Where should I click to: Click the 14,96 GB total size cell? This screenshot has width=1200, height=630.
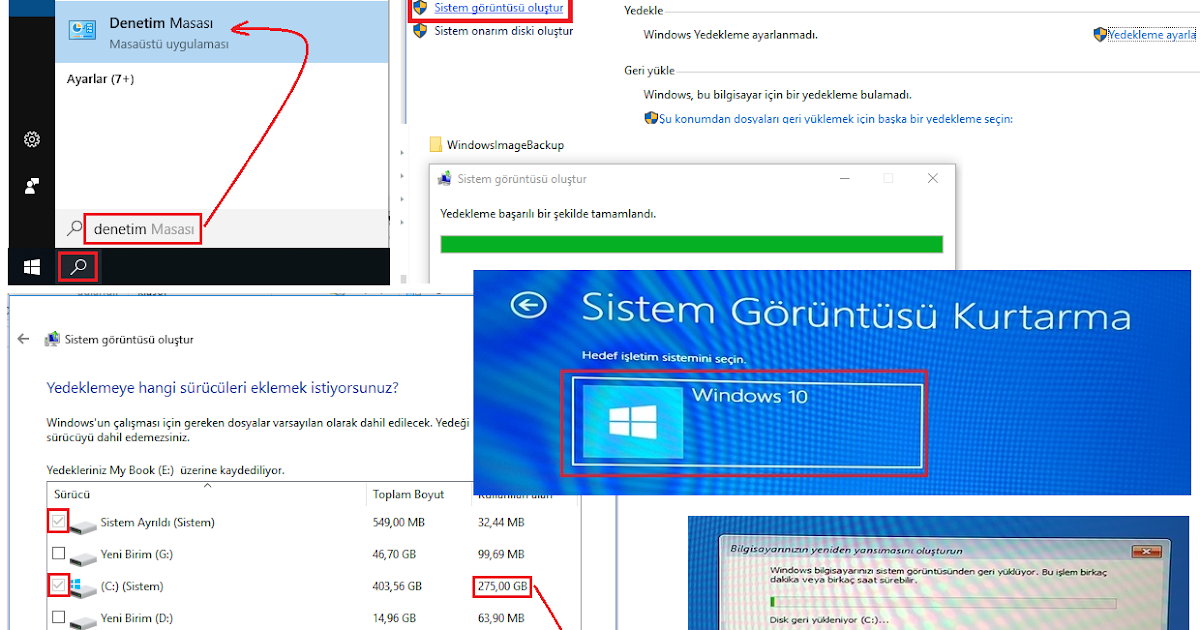(x=395, y=619)
